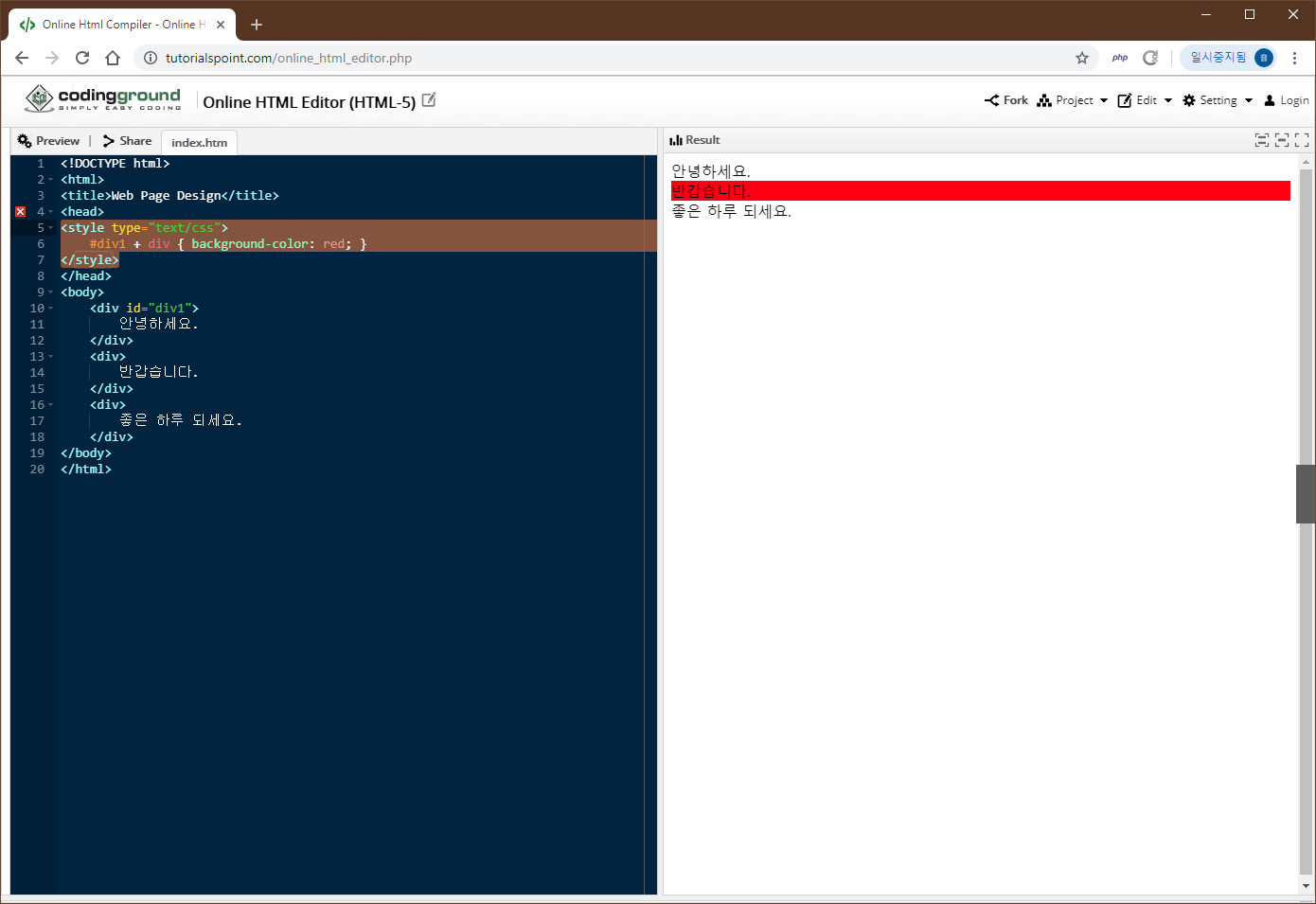Collapse the head tag fold on line 4
This screenshot has width=1316, height=904.
pos(51,212)
